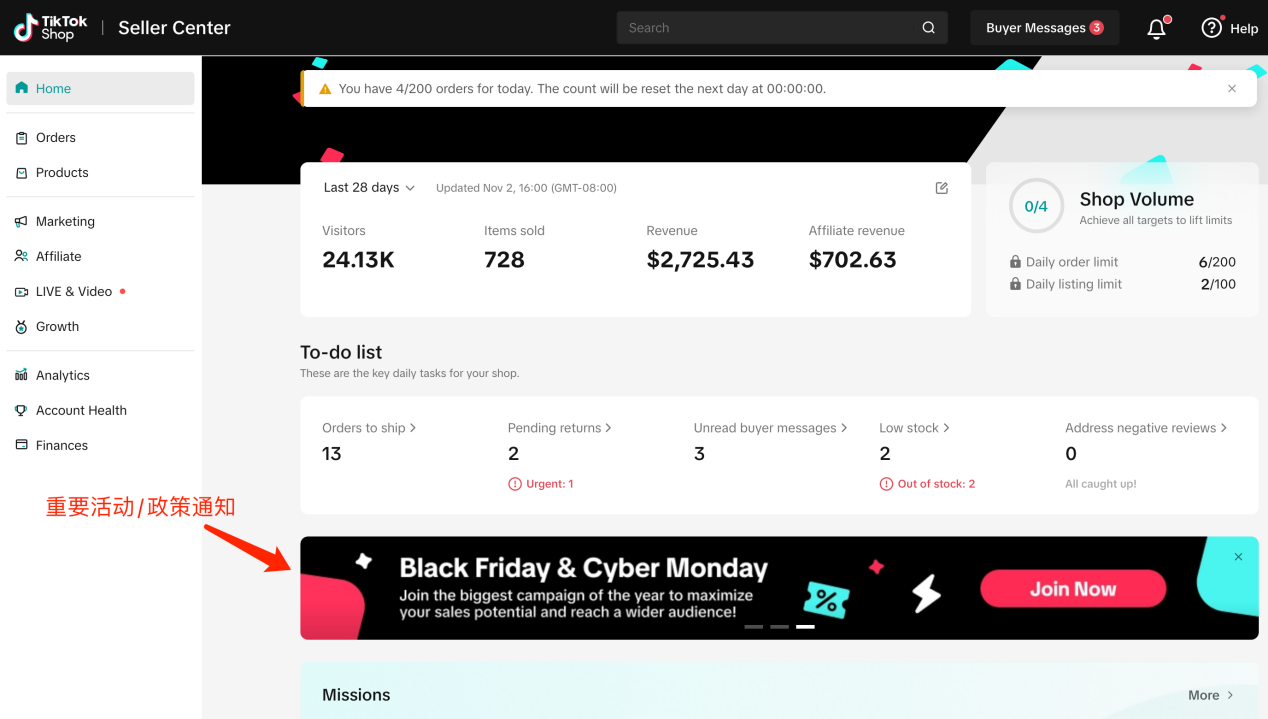Image resolution: width=1268 pixels, height=719 pixels.
Task: Open the Pending returns link
Action: [559, 428]
